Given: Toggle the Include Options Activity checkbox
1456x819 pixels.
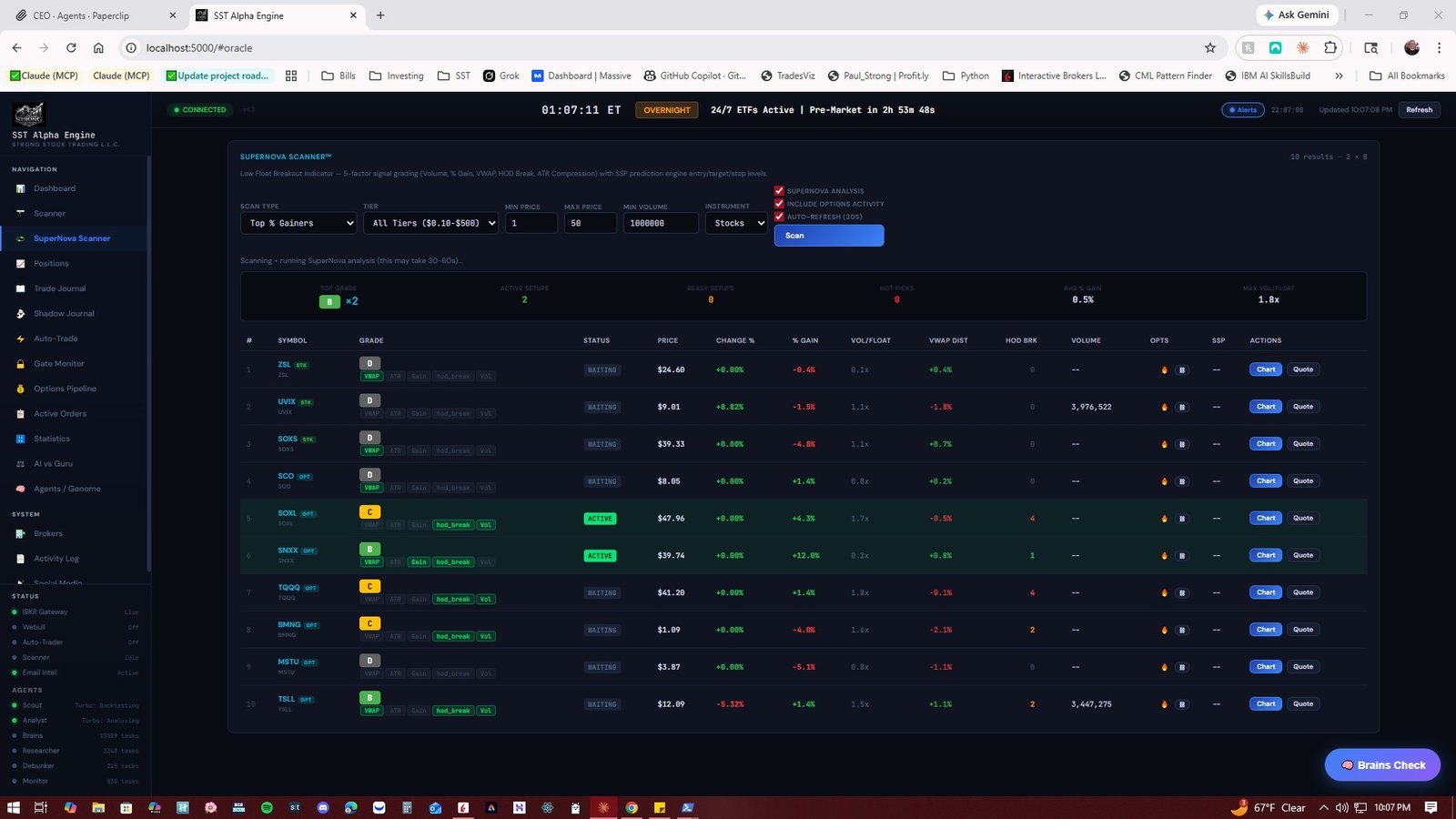Looking at the screenshot, I should click(779, 204).
